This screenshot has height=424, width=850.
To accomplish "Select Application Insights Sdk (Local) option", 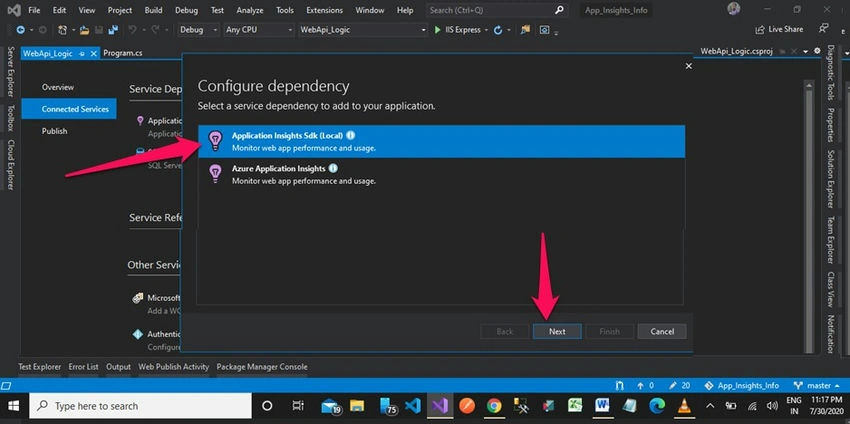I will pyautogui.click(x=442, y=142).
